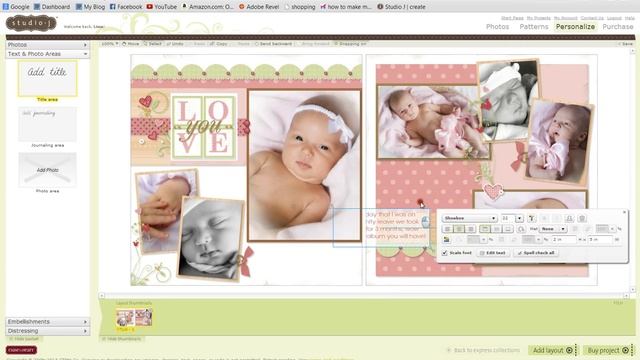Click the trash delete icon in text panel

pyautogui.click(x=582, y=218)
